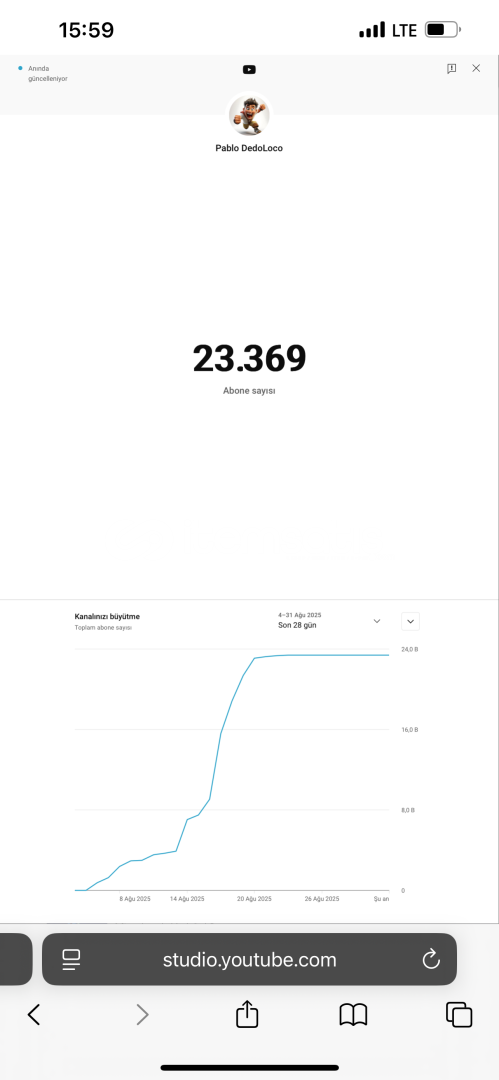Expand the chart options chevron button

tap(410, 621)
